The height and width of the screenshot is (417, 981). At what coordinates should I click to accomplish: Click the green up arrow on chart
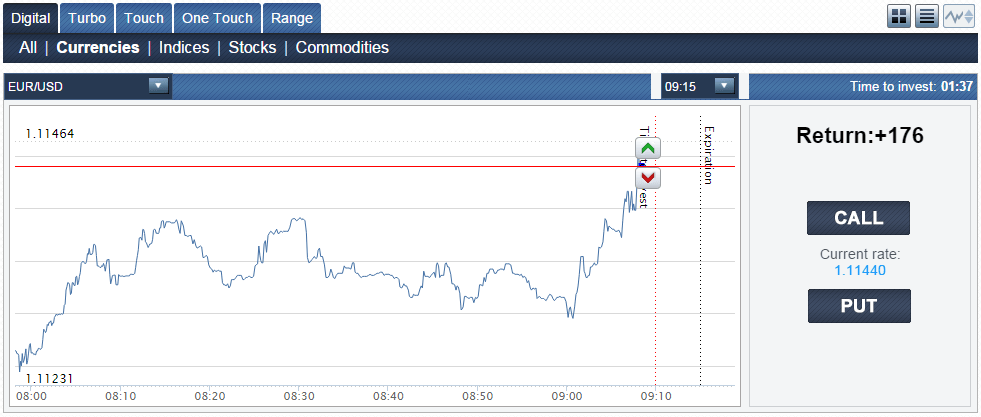648,149
